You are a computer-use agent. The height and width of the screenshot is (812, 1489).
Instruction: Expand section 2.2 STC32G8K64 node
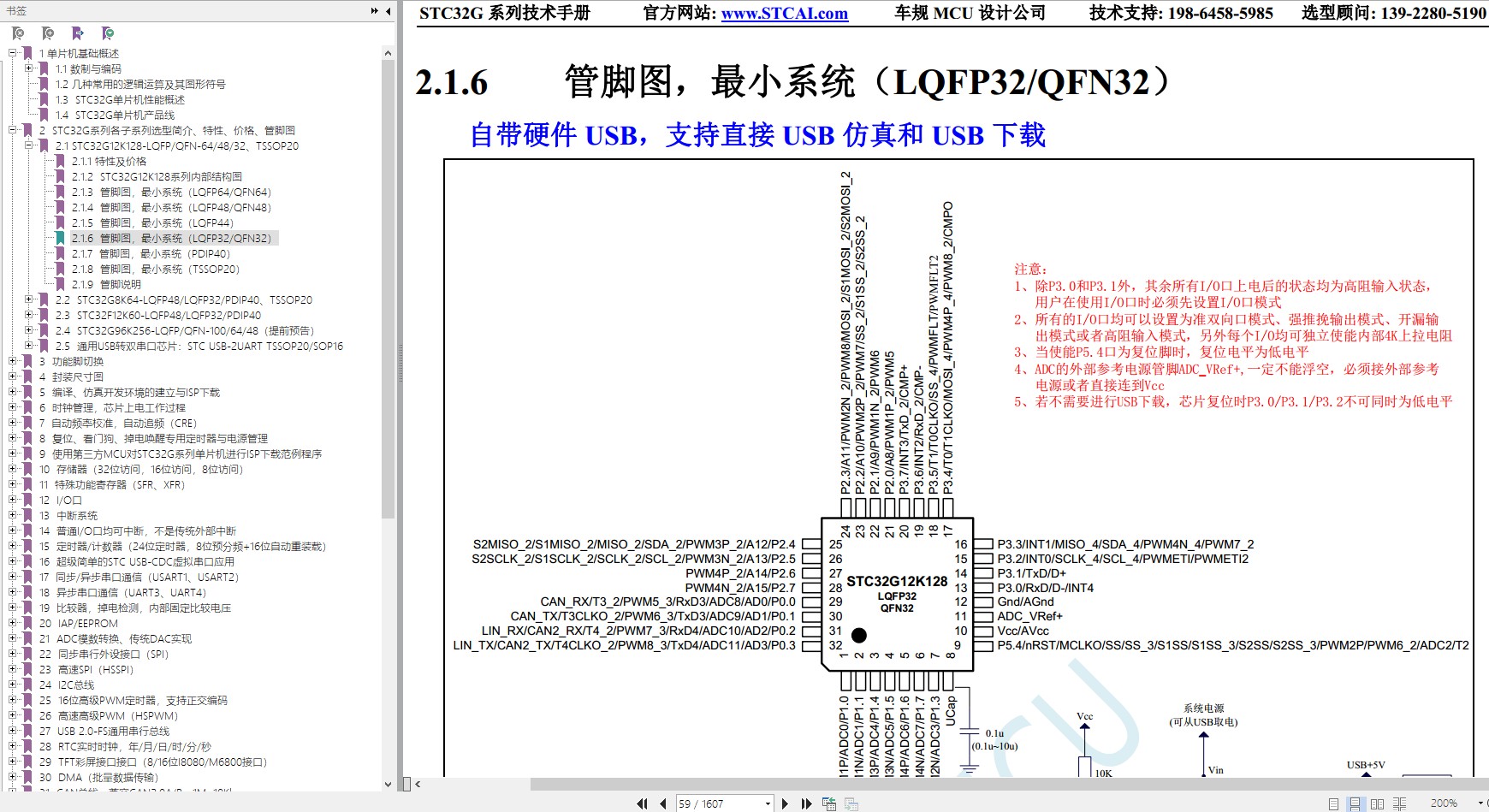pos(29,299)
